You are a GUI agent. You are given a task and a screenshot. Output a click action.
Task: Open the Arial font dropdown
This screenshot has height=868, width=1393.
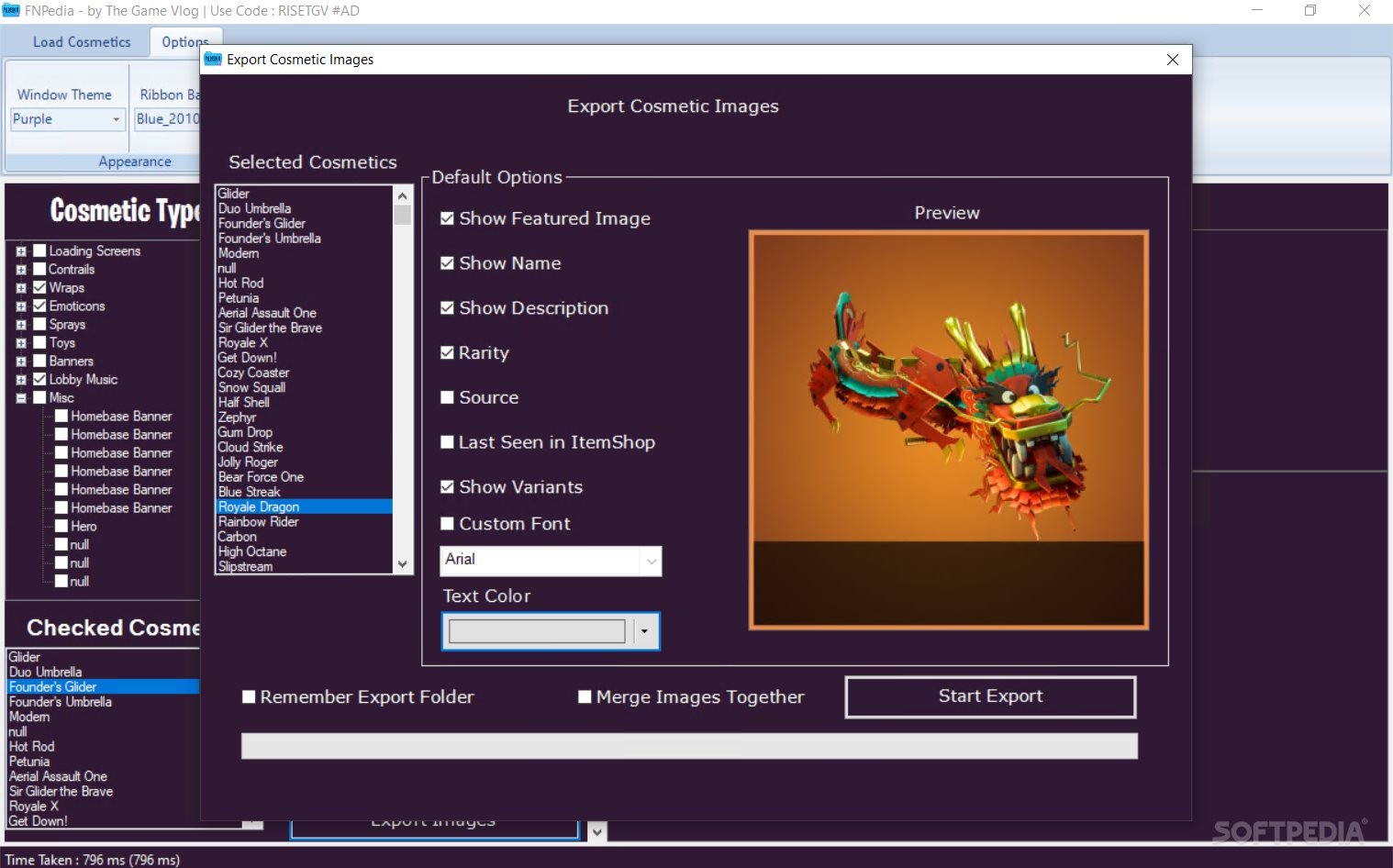coord(651,561)
